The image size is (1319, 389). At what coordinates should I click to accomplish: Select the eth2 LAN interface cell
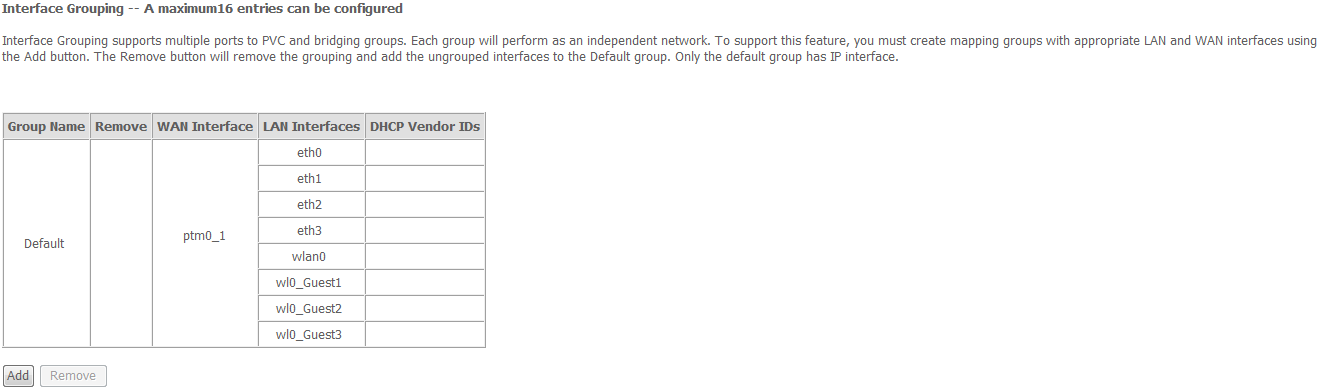311,205
